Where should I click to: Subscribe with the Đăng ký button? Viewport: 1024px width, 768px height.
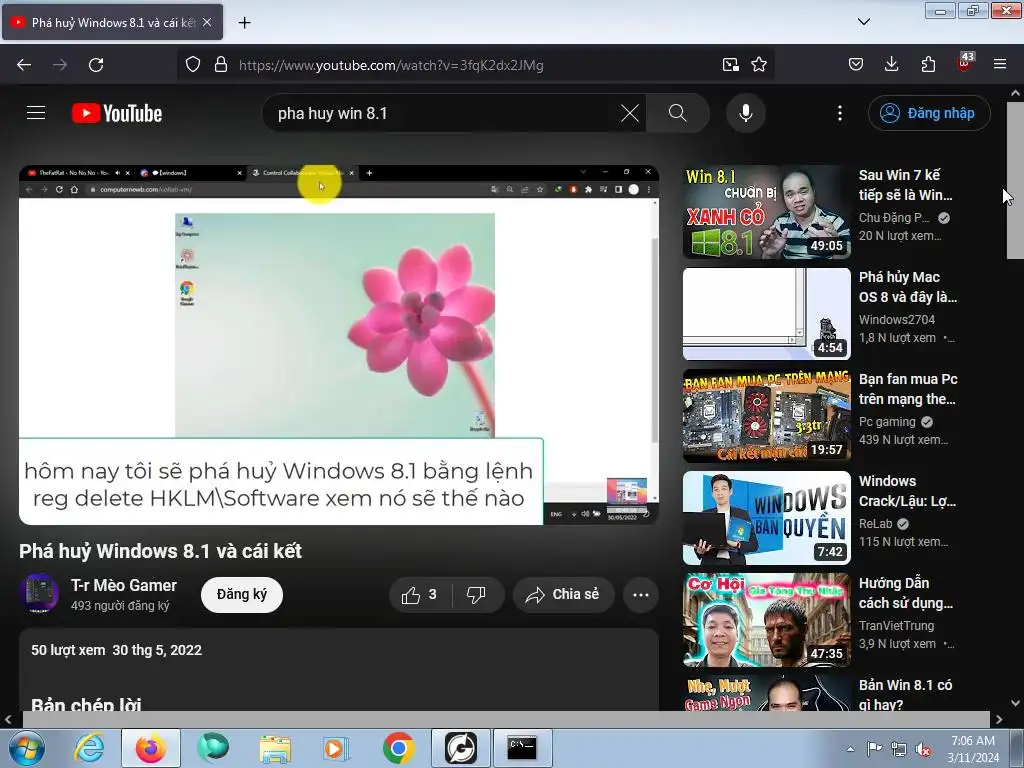(242, 594)
